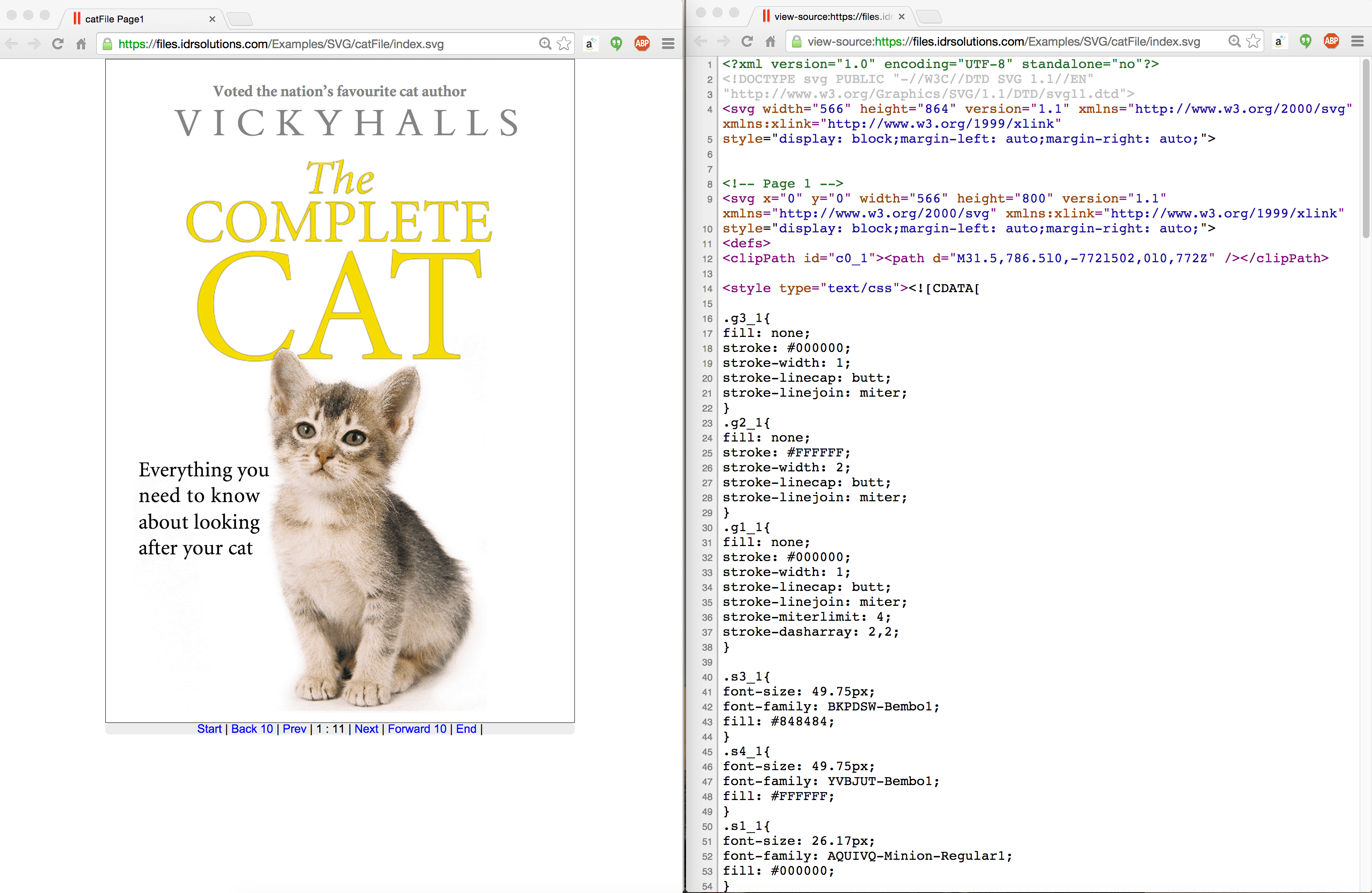
Task: Reload the view-source page in right browser
Action: coord(747,41)
